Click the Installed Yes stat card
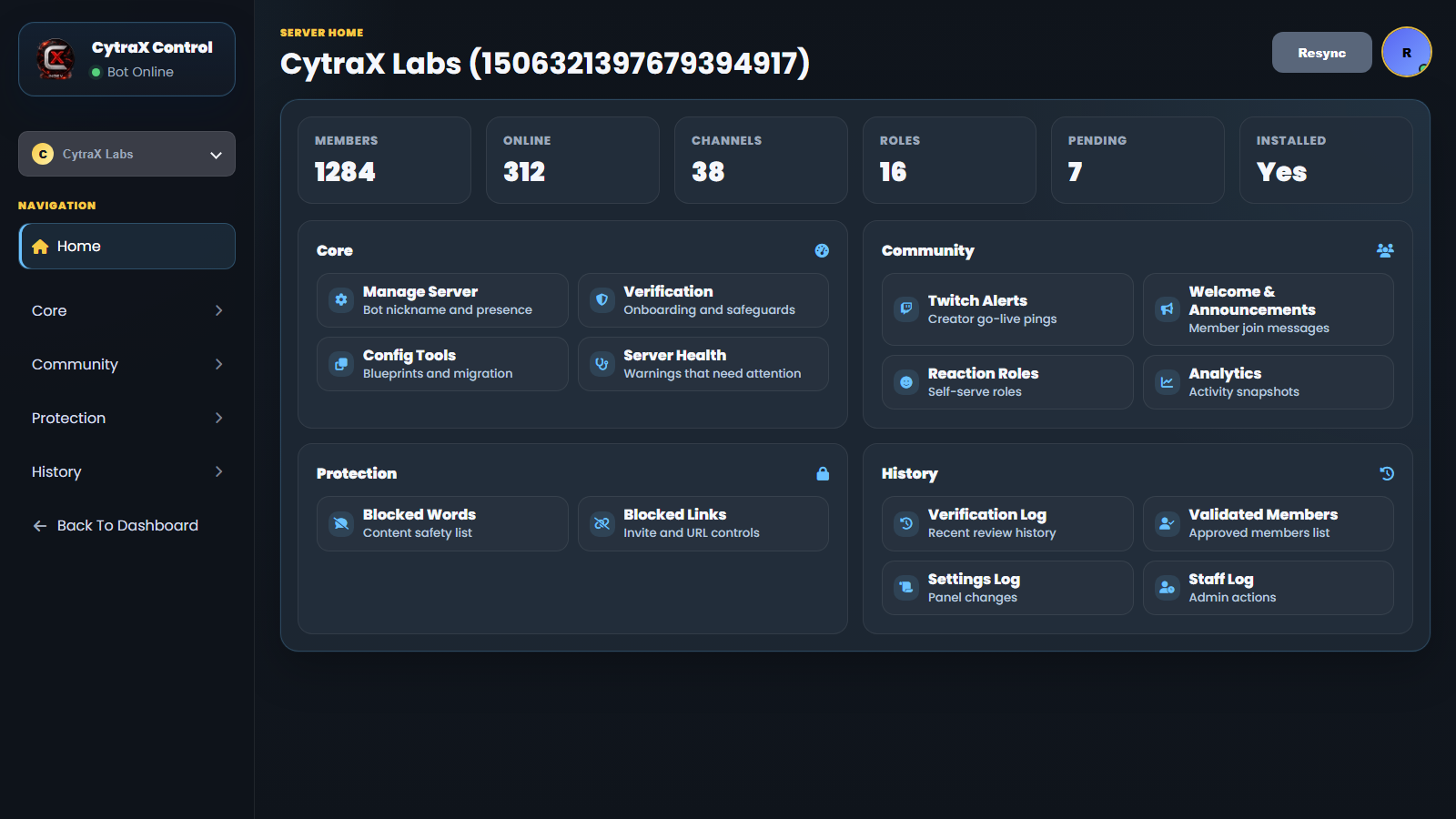This screenshot has width=1456, height=819. (1326, 160)
